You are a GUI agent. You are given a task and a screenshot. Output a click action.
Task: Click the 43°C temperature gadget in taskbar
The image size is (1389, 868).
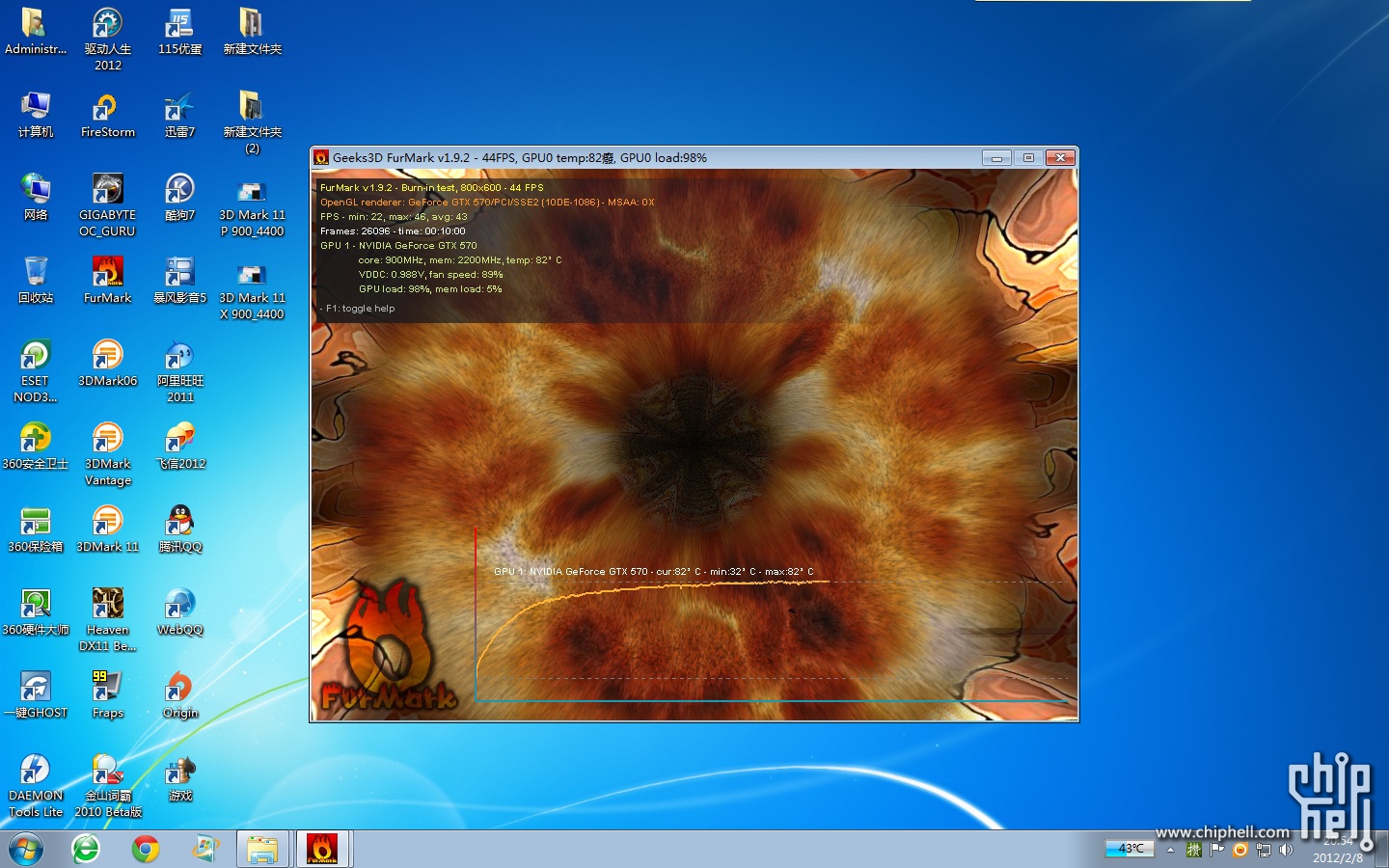(x=1130, y=849)
